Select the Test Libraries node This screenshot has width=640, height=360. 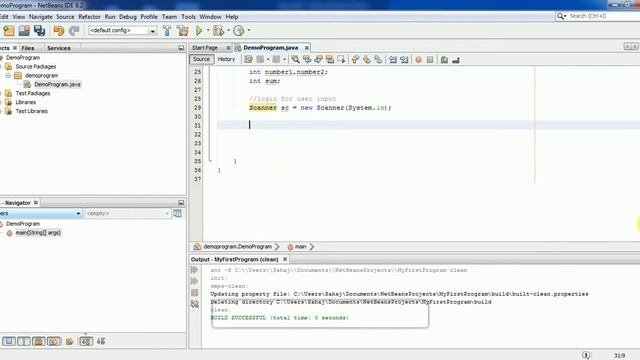coord(31,111)
